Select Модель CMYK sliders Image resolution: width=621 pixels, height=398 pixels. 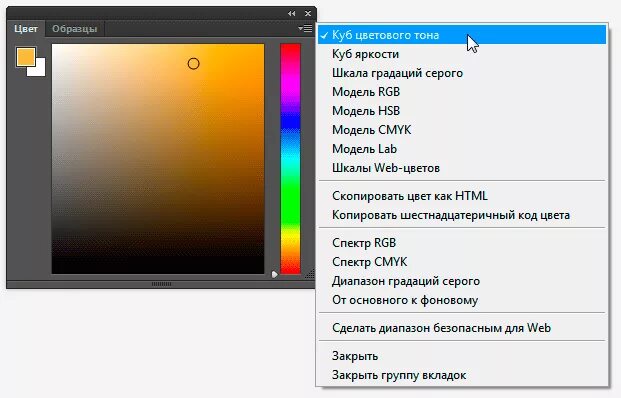pos(462,130)
